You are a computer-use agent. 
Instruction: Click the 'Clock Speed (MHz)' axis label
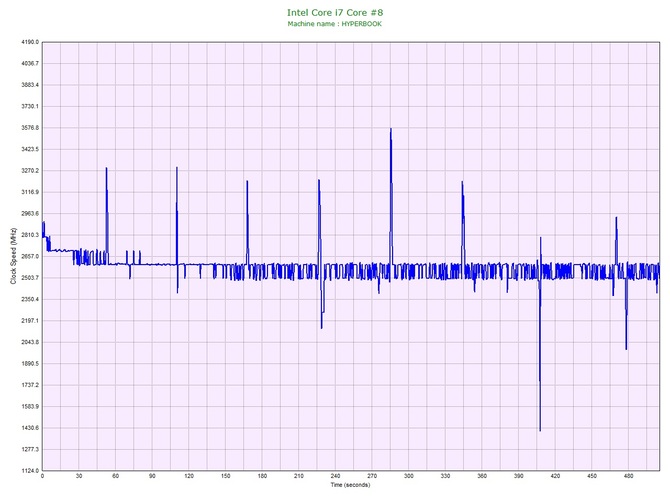click(14, 256)
